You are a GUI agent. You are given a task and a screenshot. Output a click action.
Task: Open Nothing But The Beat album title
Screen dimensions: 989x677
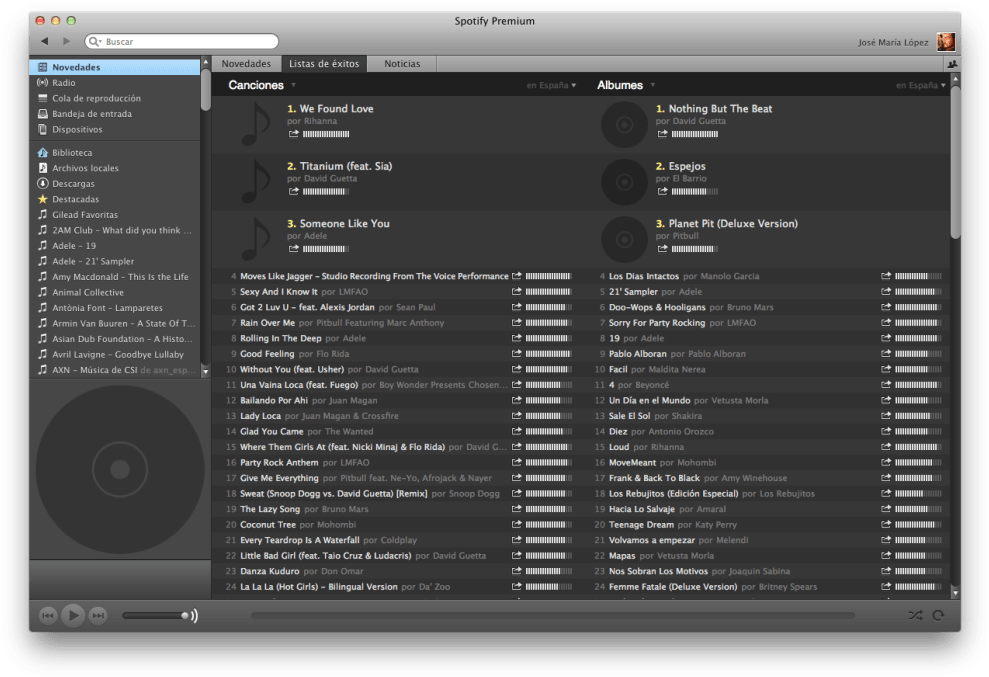[x=720, y=109]
